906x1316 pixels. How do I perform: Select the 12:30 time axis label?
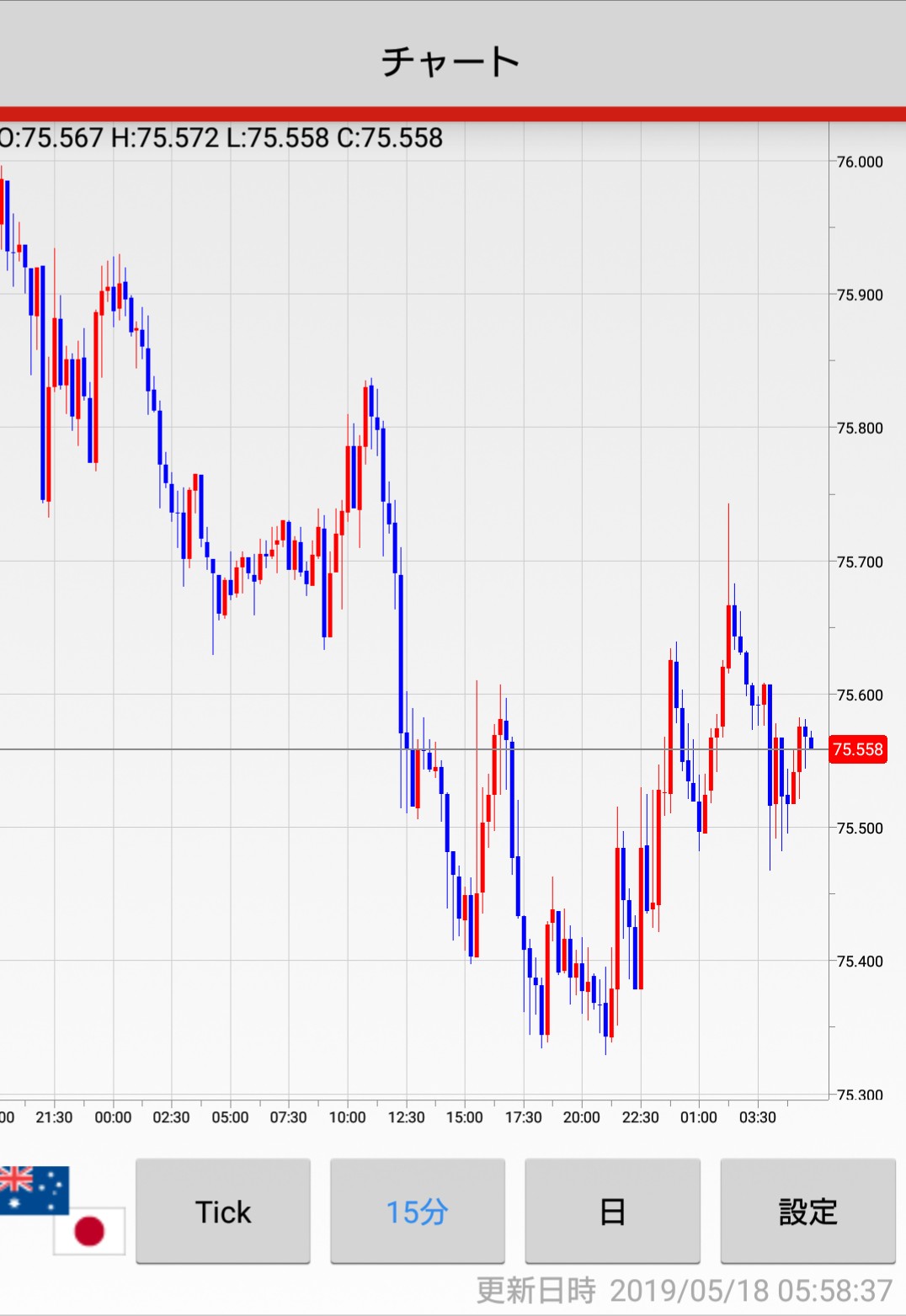point(406,1117)
